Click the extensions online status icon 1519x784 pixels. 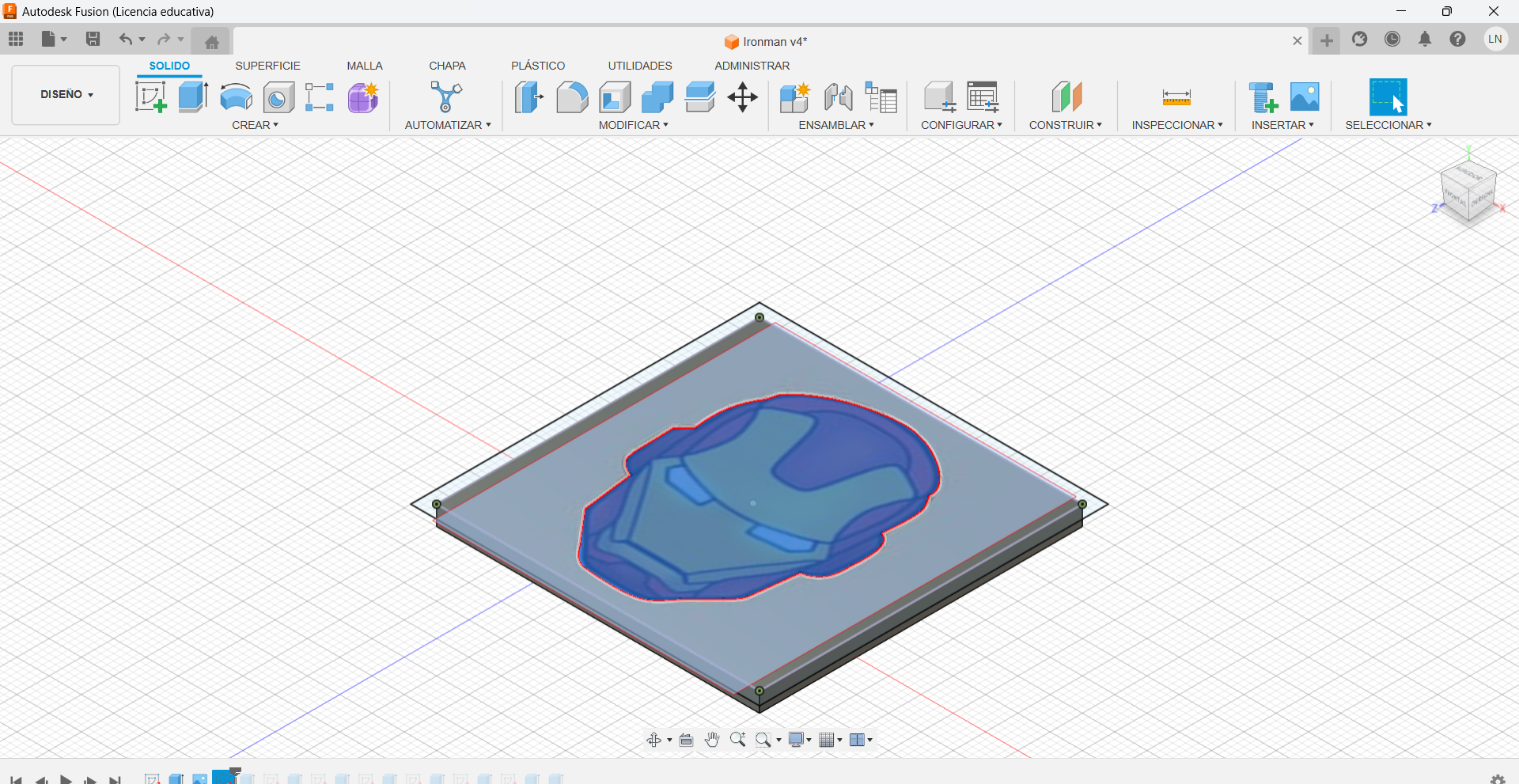click(x=1359, y=39)
